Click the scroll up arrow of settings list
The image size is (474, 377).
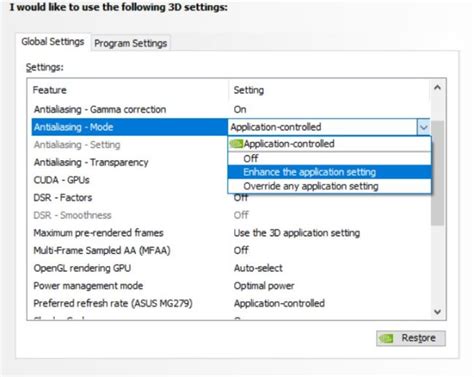point(437,88)
